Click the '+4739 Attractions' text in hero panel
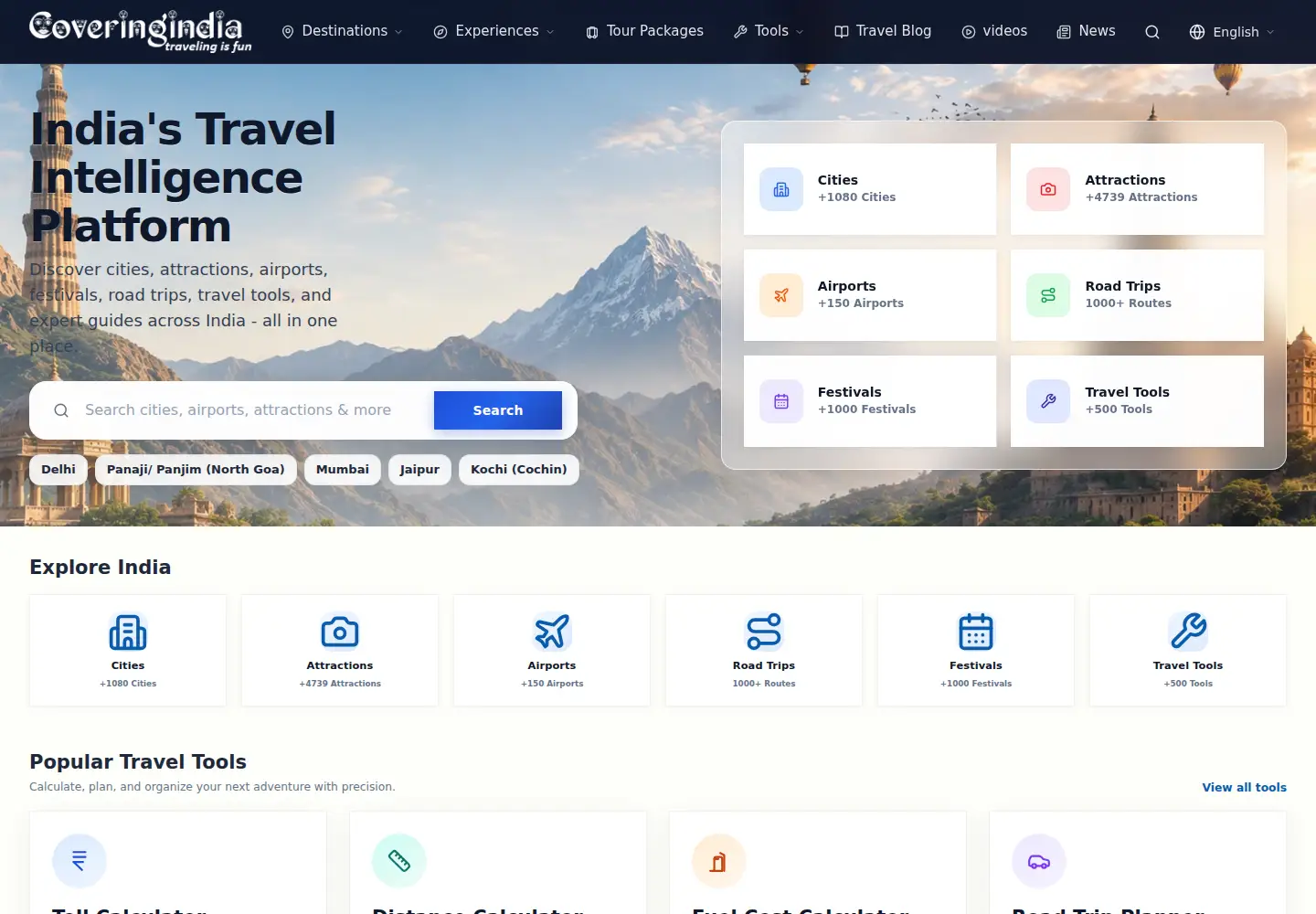 pyautogui.click(x=1141, y=197)
